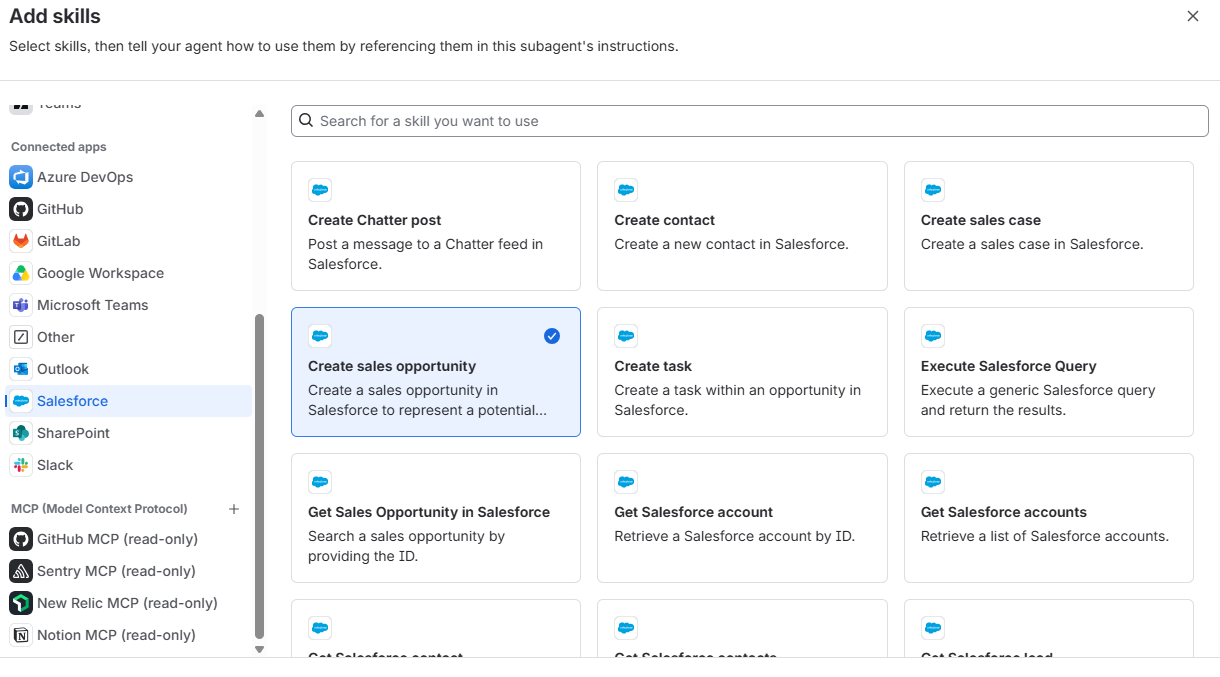Viewport: 1220px width, 677px height.
Task: Click the Other label in sidebar
Action: (x=56, y=337)
